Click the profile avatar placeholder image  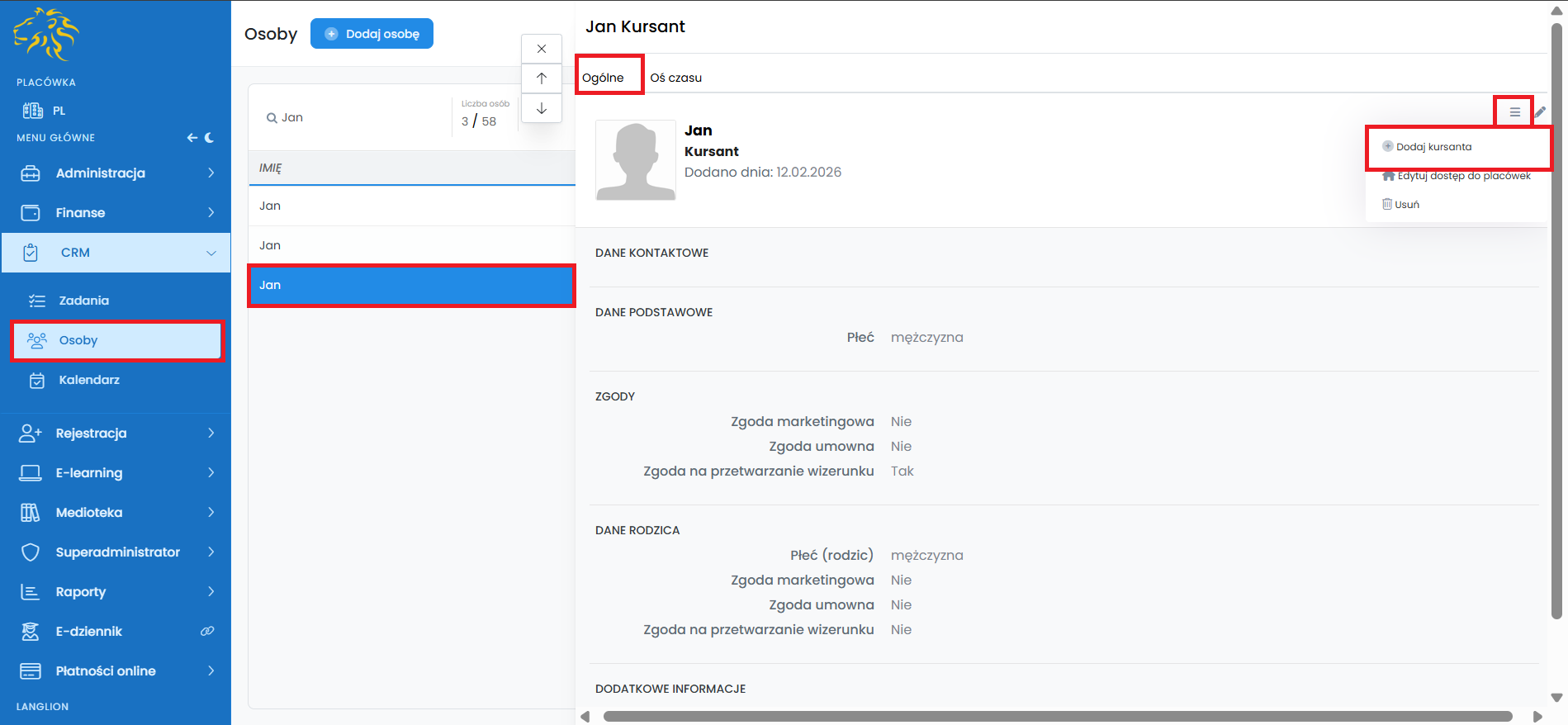635,160
